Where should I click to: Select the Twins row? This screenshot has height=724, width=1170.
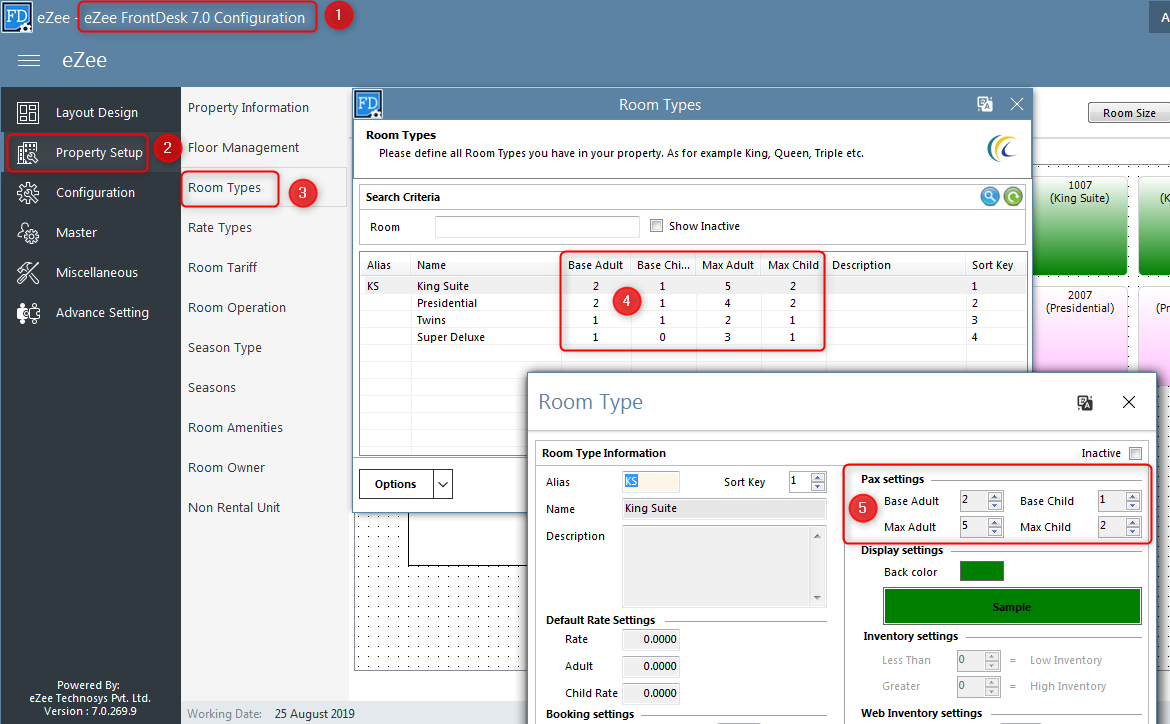click(x=693, y=320)
